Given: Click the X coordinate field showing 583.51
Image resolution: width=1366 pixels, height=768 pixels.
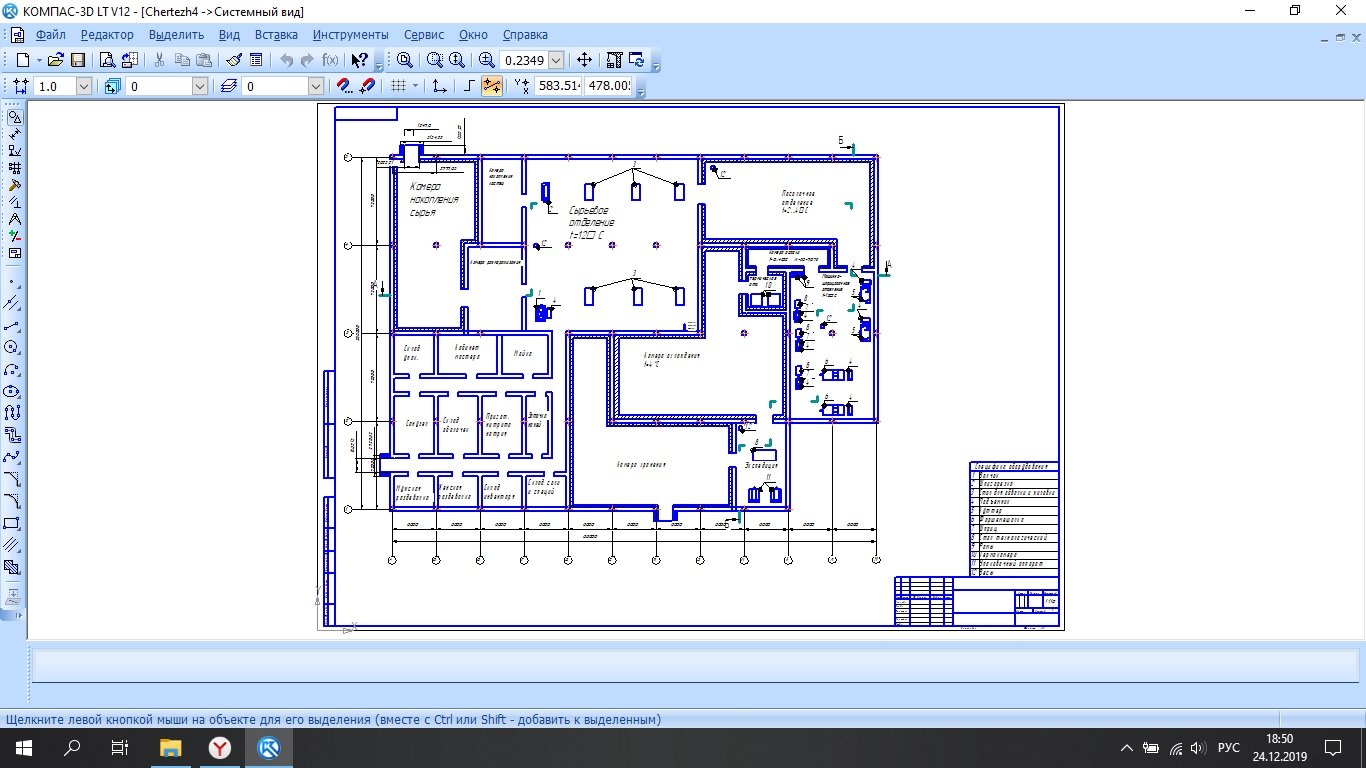Looking at the screenshot, I should pyautogui.click(x=558, y=86).
